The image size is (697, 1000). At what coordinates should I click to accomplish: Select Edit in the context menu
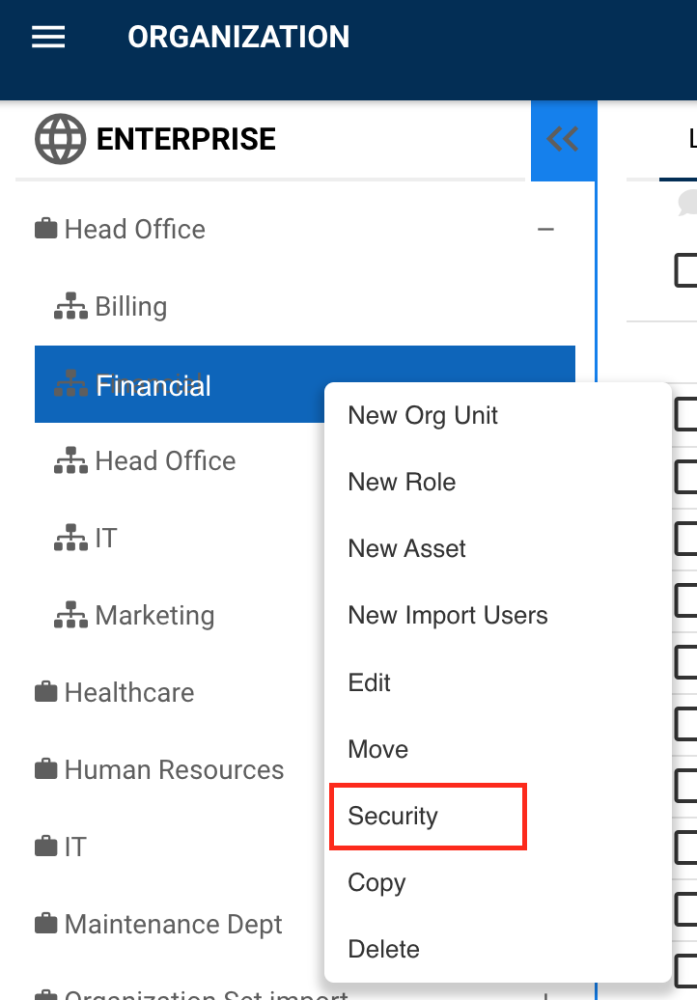tap(369, 683)
